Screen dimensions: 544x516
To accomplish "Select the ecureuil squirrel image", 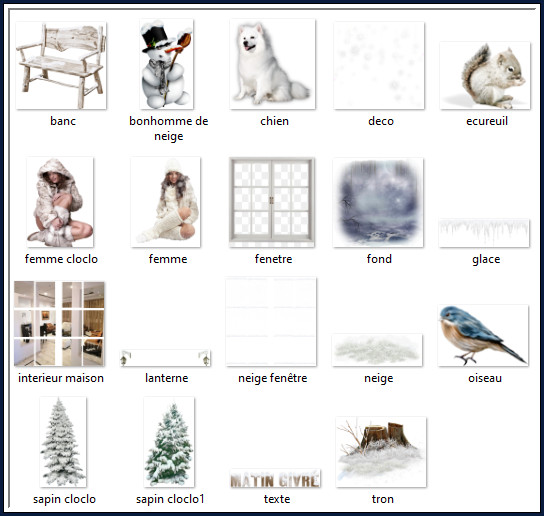I will 485,75.
